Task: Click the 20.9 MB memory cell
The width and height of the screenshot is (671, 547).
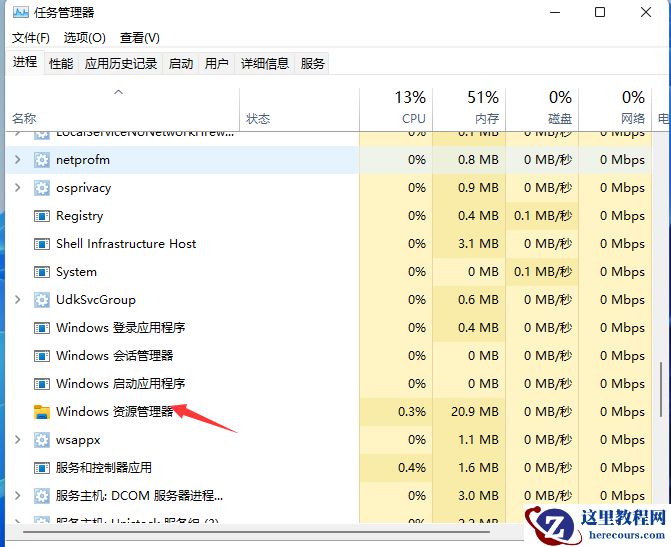Action: 469,412
